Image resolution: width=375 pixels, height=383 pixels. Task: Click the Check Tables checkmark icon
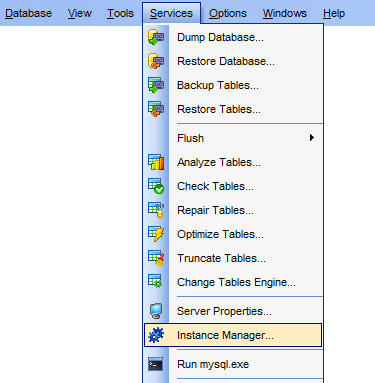156,186
